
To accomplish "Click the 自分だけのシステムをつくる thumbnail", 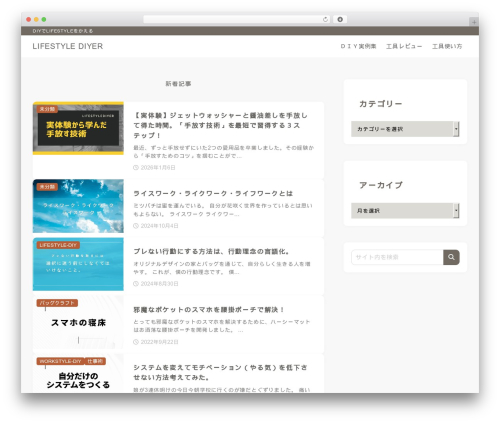I will click(x=78, y=373).
